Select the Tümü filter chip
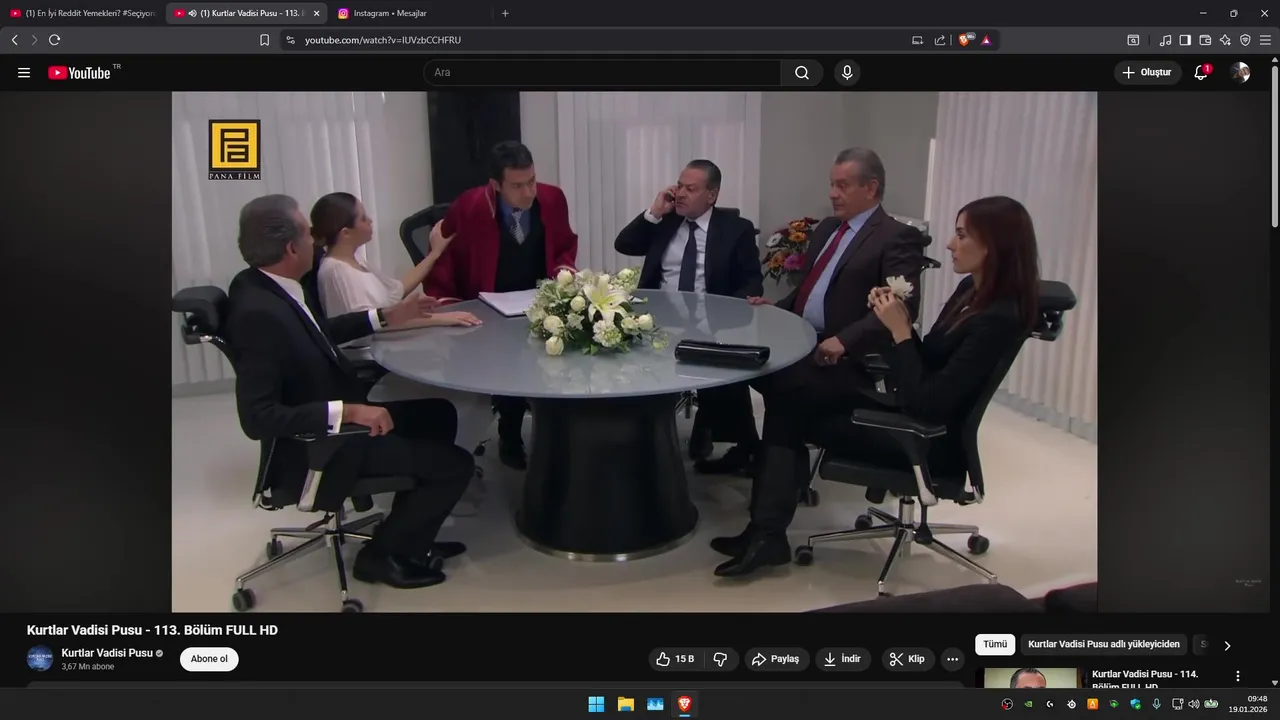 click(995, 645)
